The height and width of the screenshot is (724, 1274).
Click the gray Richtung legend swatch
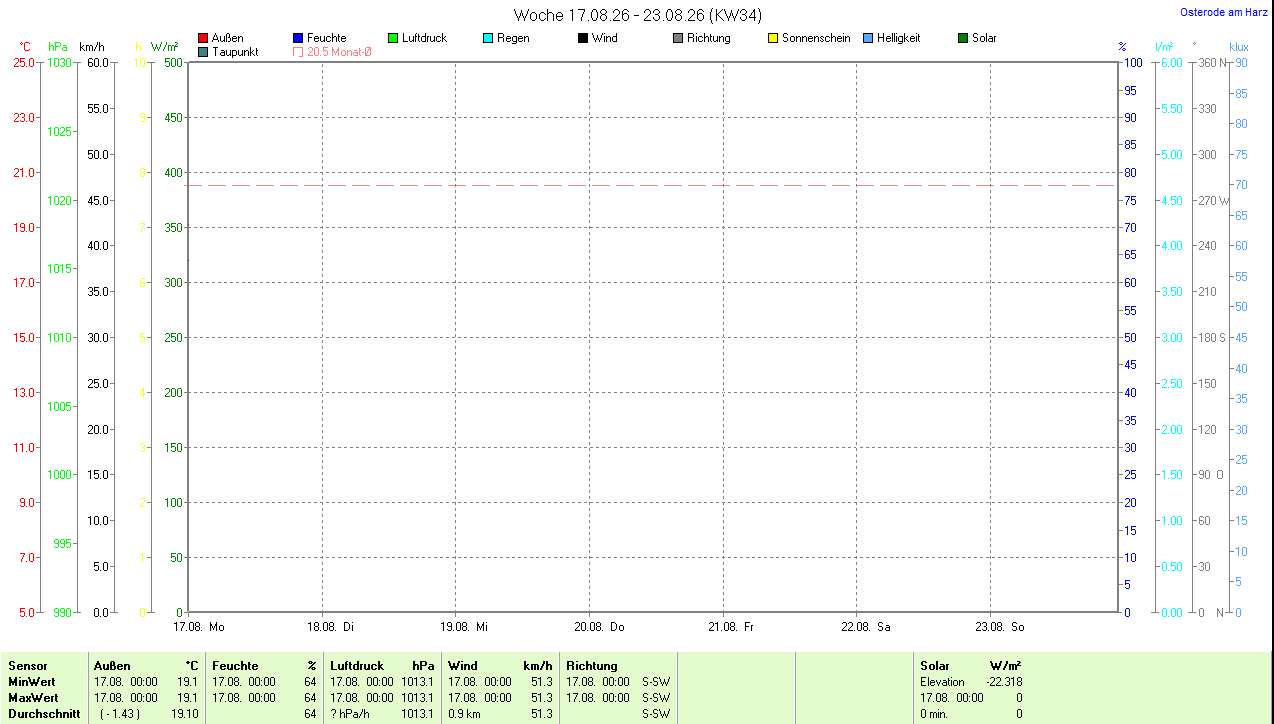(678, 38)
